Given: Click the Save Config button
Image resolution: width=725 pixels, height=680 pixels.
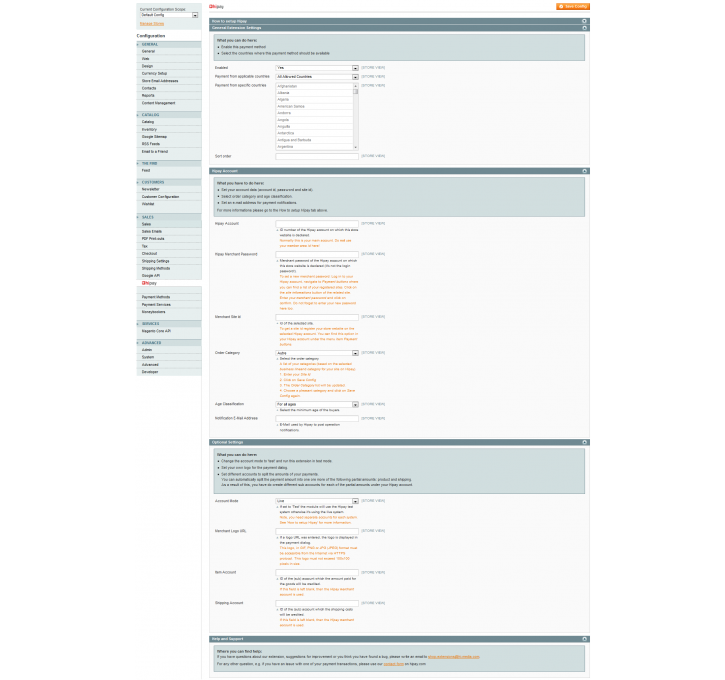Looking at the screenshot, I should pyautogui.click(x=573, y=6).
